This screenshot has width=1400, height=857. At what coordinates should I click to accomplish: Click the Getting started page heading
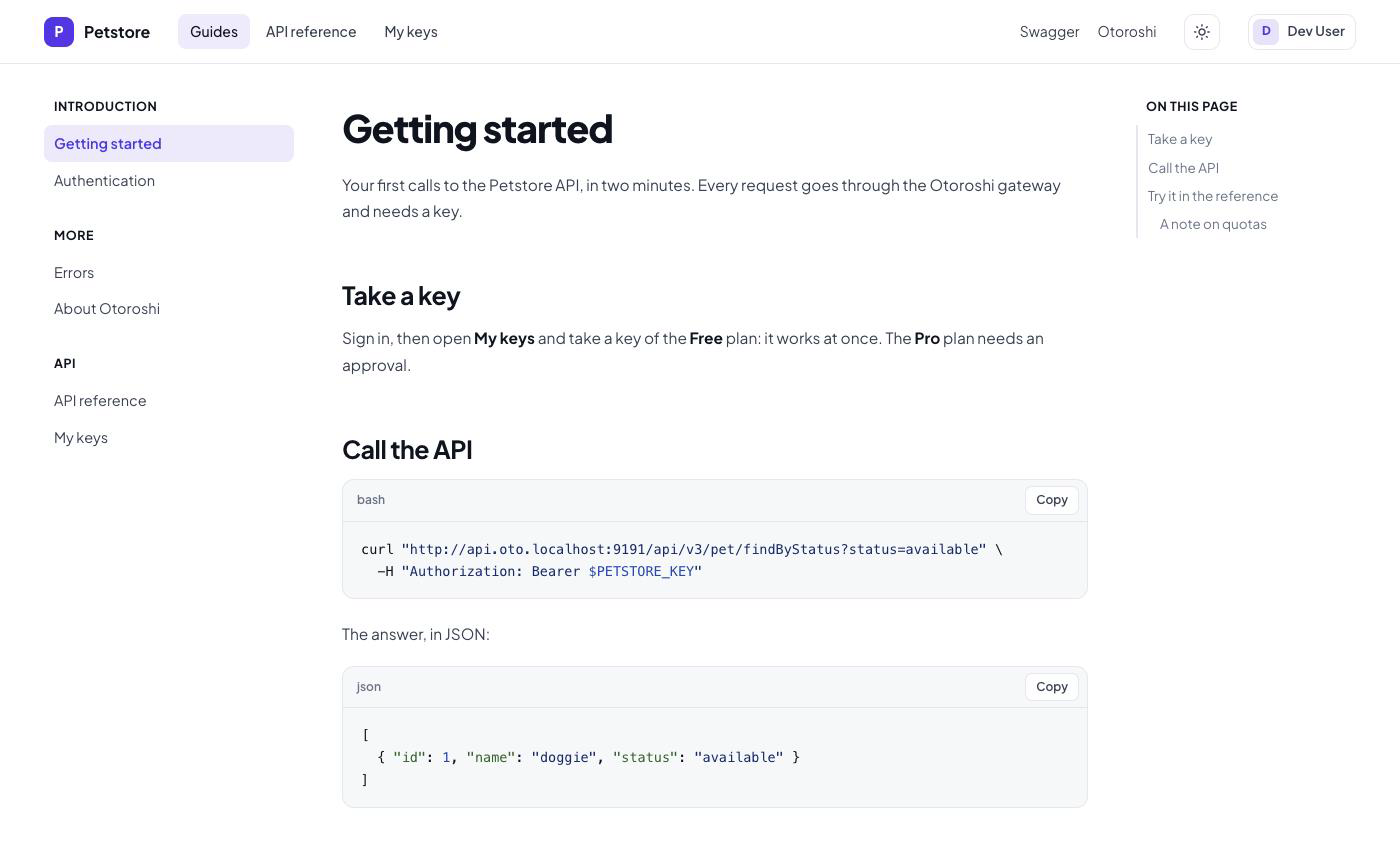[477, 129]
